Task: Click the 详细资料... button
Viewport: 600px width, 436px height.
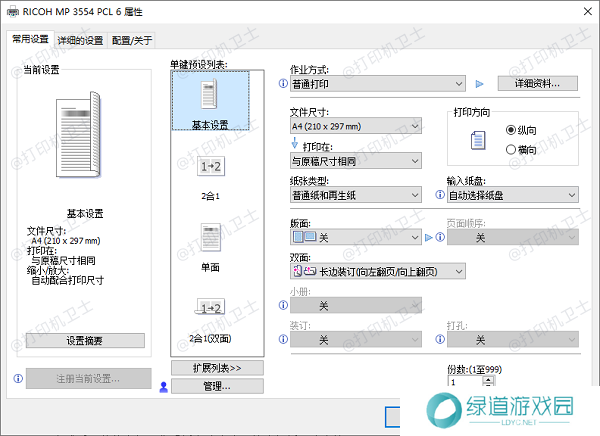Action: pyautogui.click(x=538, y=83)
